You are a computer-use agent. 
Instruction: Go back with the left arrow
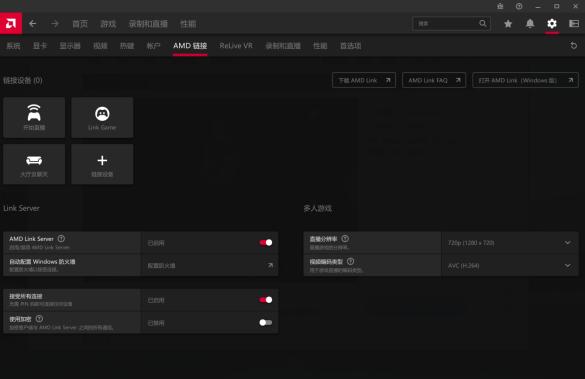coord(32,24)
